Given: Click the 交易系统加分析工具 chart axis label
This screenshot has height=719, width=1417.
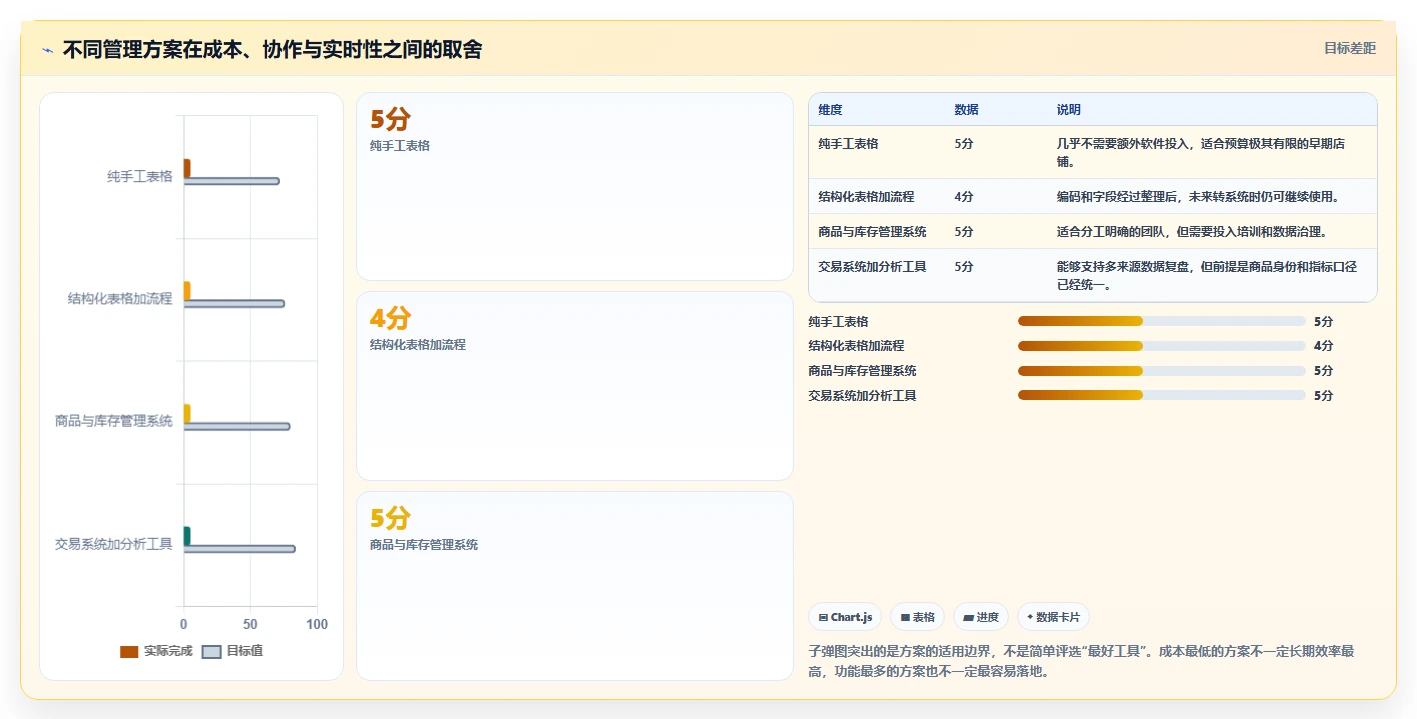Looking at the screenshot, I should tap(114, 545).
